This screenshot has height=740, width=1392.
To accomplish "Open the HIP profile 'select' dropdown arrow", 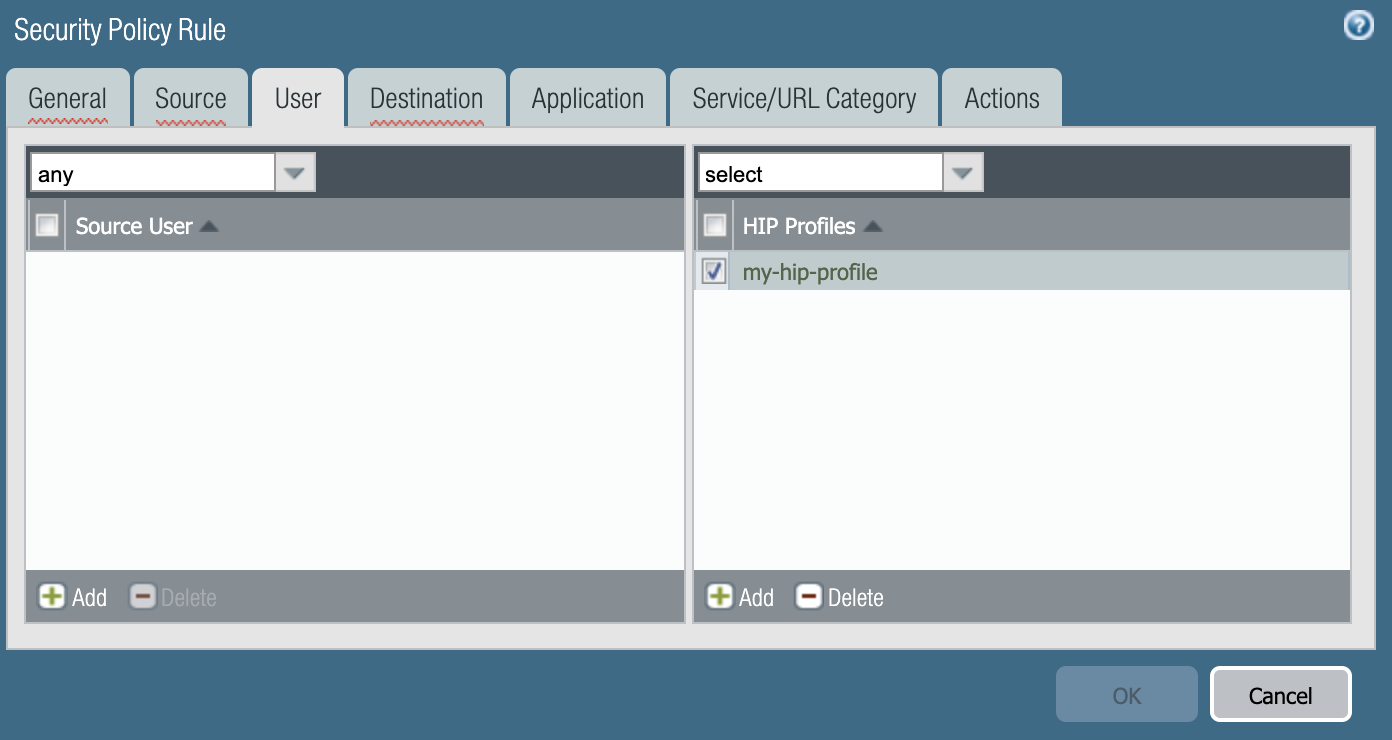I will [963, 173].
